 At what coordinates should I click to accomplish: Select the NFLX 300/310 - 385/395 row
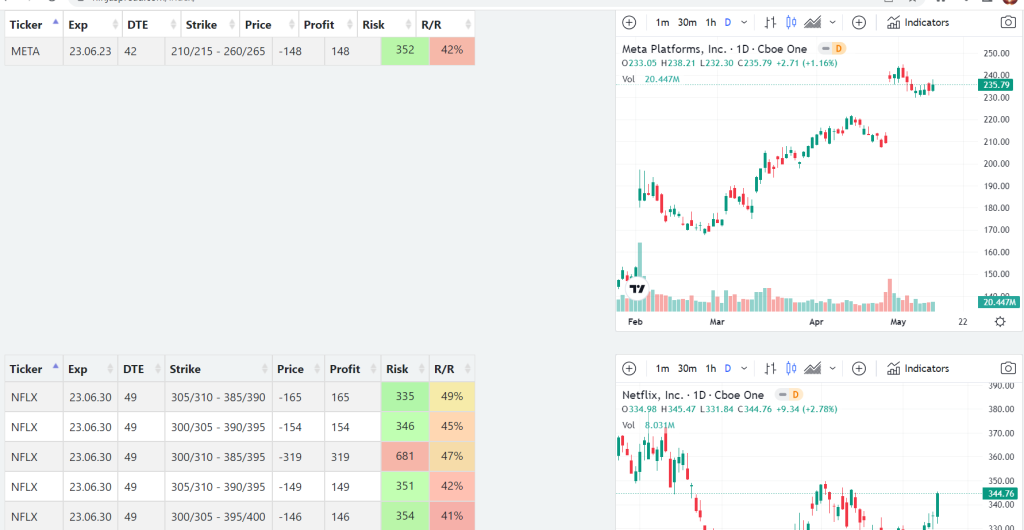click(x=240, y=457)
